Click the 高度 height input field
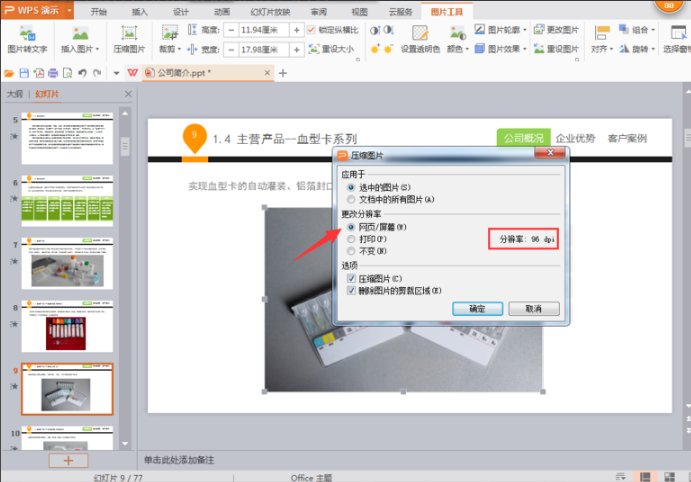This screenshot has width=691, height=482. 264,30
